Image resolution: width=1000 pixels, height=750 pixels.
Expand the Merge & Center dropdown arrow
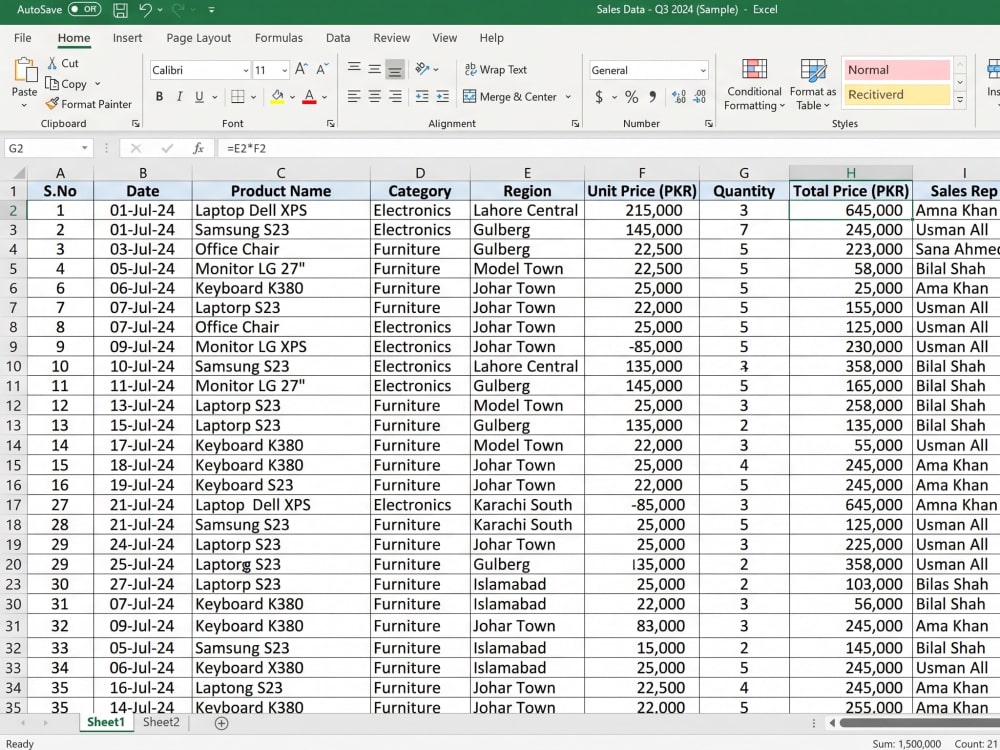[x=568, y=97]
